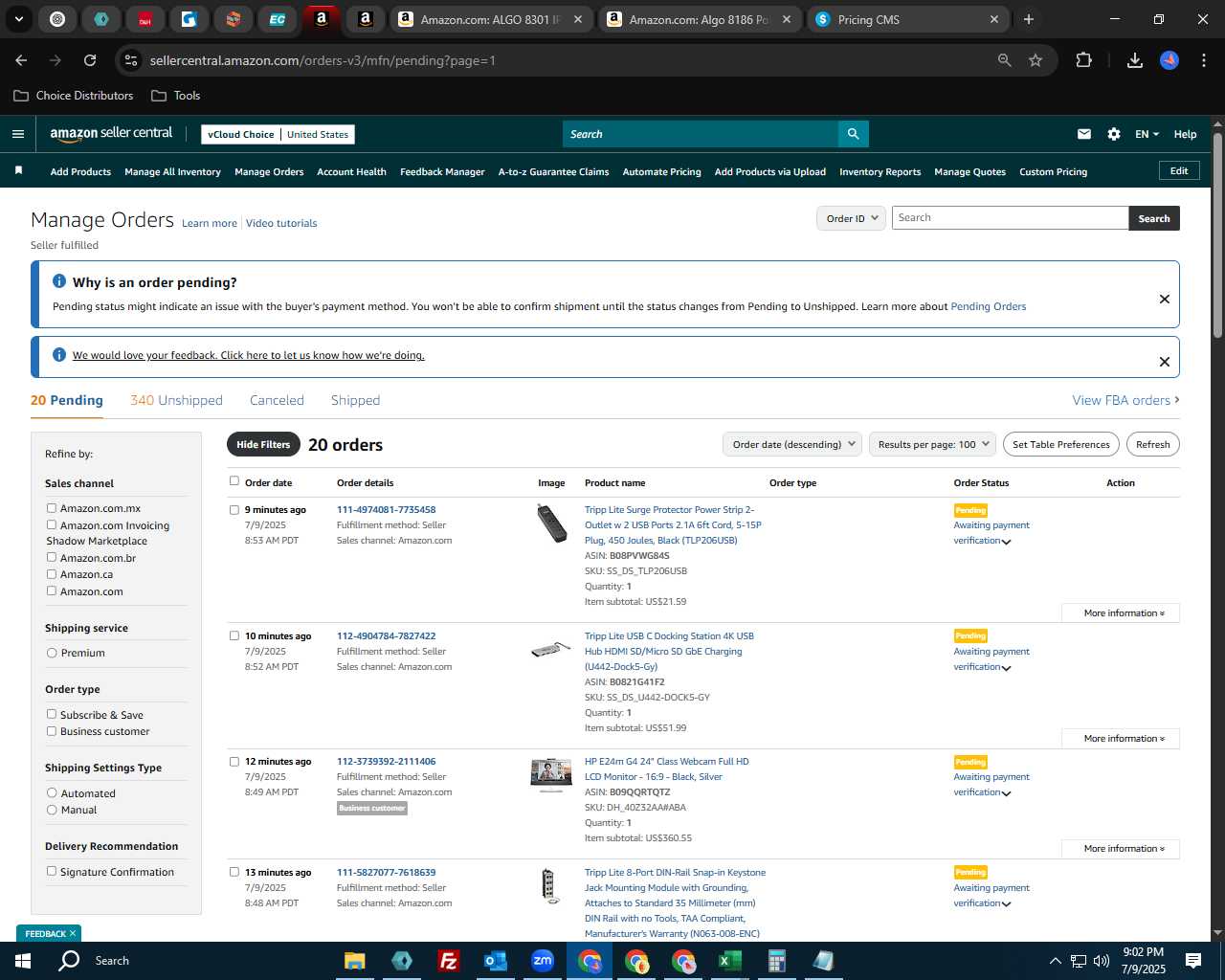The height and width of the screenshot is (980, 1225).
Task: Click the HP E24m monitor product thumbnail
Action: [550, 775]
